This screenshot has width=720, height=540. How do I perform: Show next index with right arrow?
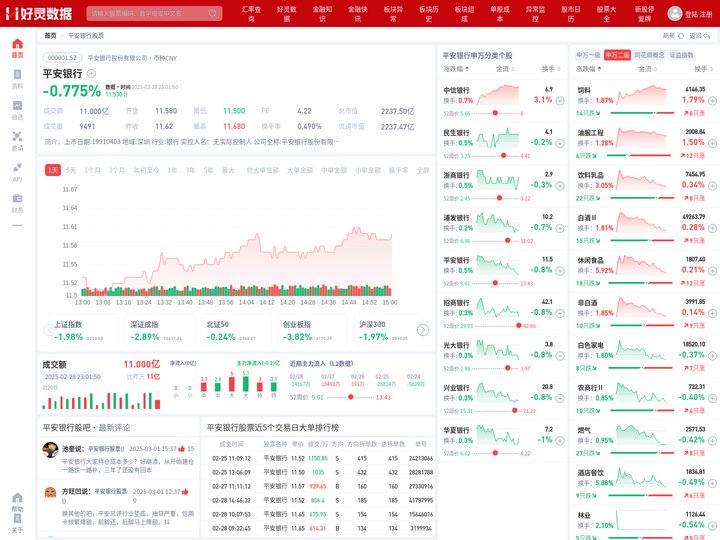423,330
